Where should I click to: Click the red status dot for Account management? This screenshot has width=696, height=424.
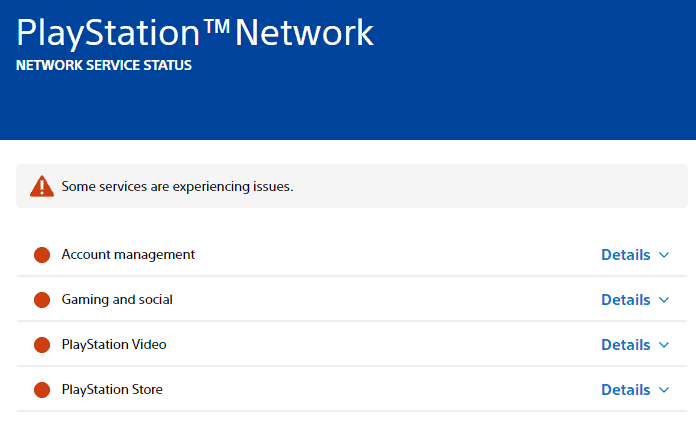pyautogui.click(x=42, y=255)
